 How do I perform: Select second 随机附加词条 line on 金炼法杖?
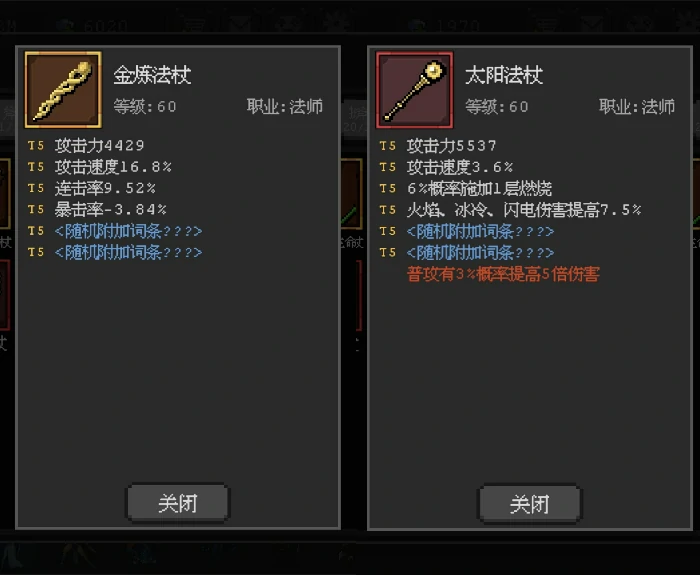point(129,252)
